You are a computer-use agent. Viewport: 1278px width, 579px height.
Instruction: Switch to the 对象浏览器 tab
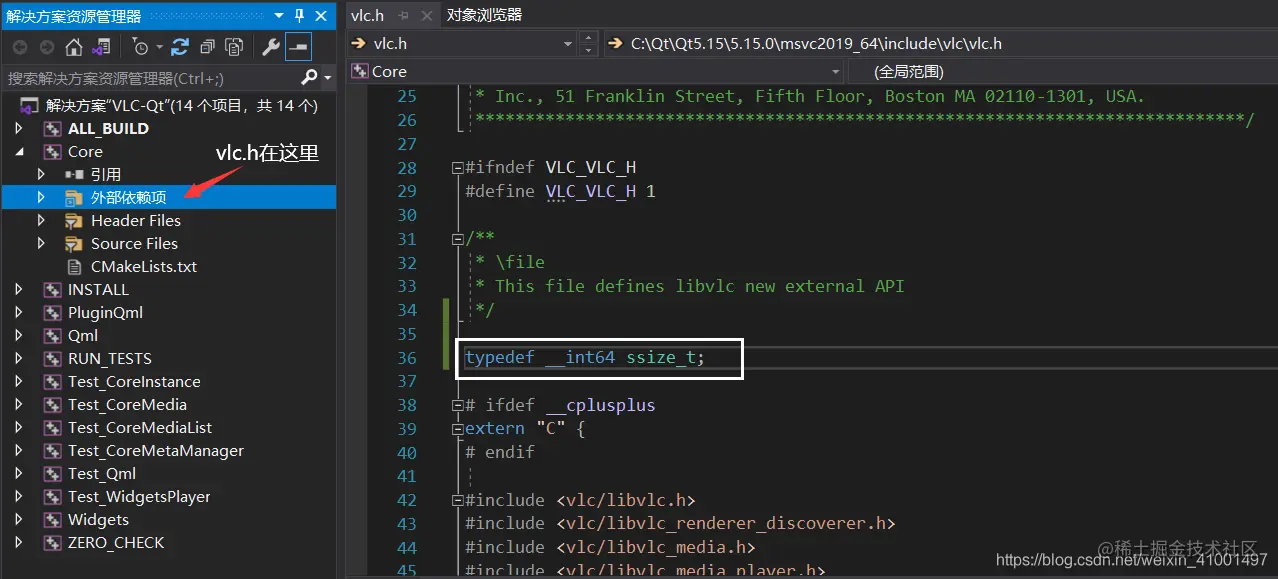[x=484, y=15]
